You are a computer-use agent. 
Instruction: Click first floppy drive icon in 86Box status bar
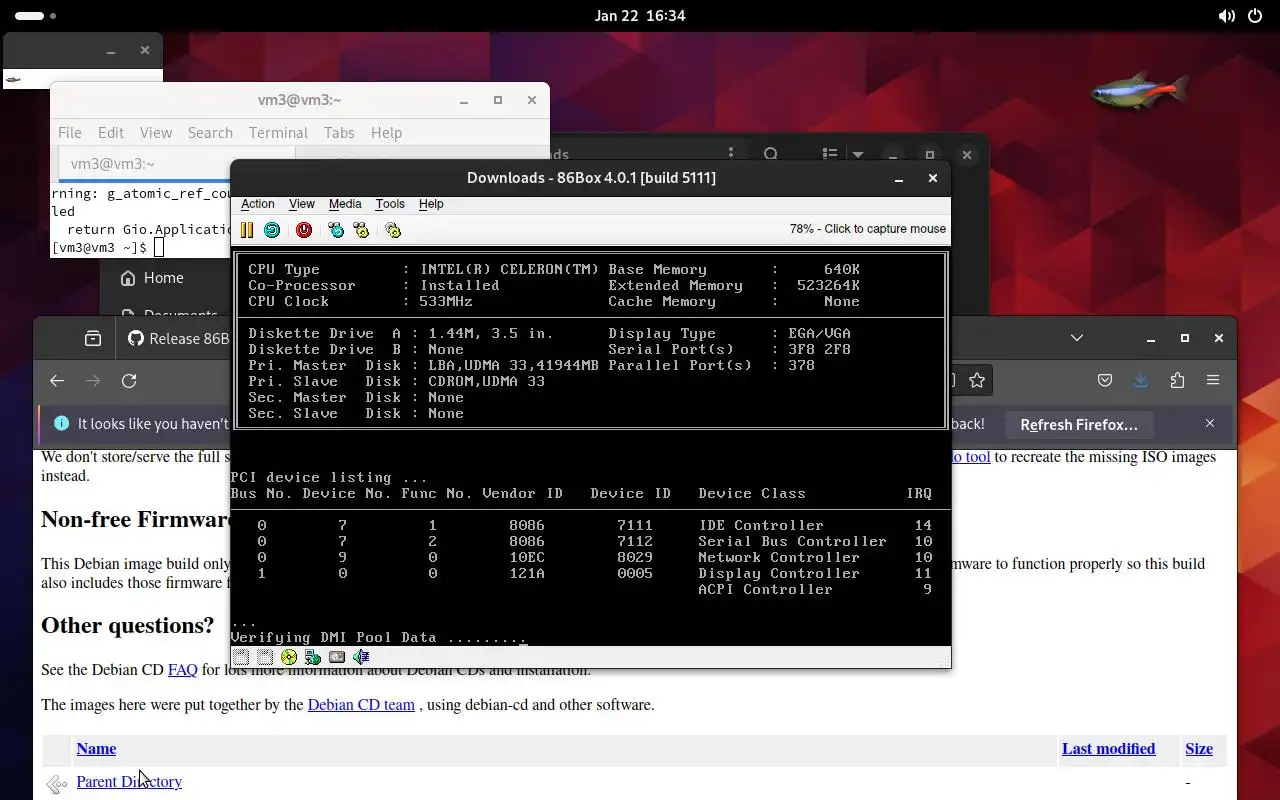(x=241, y=657)
